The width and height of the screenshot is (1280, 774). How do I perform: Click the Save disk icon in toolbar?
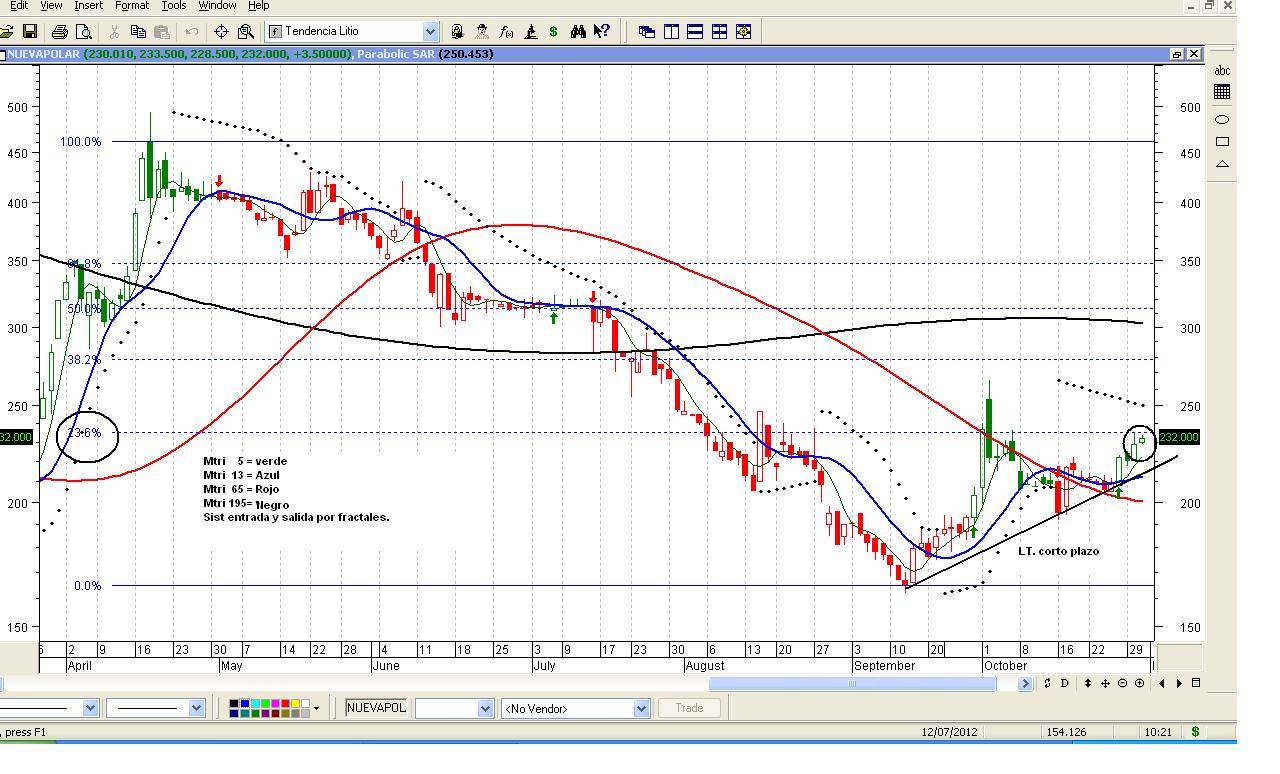pyautogui.click(x=30, y=32)
